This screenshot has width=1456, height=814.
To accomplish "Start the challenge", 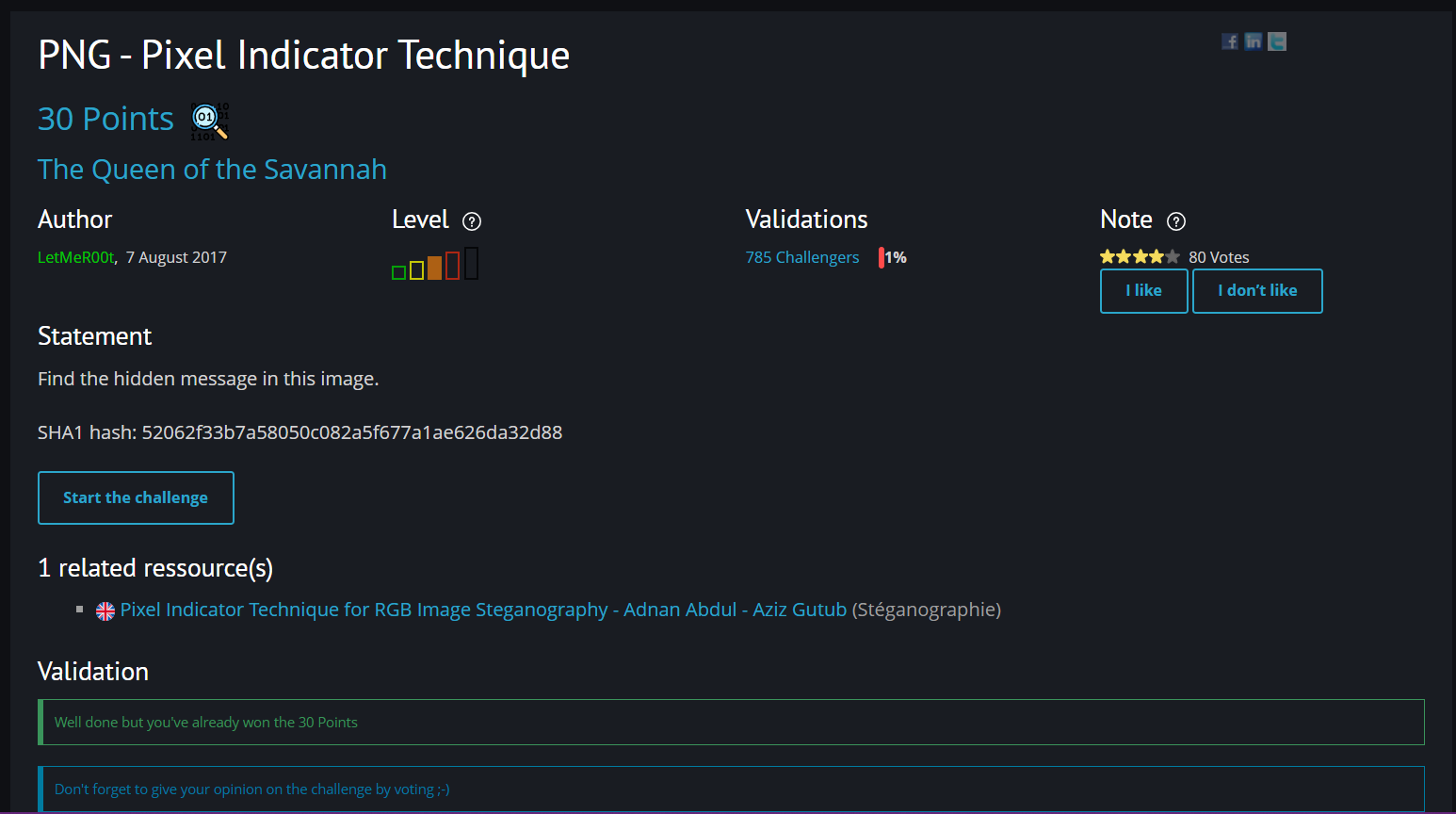I will [x=136, y=497].
